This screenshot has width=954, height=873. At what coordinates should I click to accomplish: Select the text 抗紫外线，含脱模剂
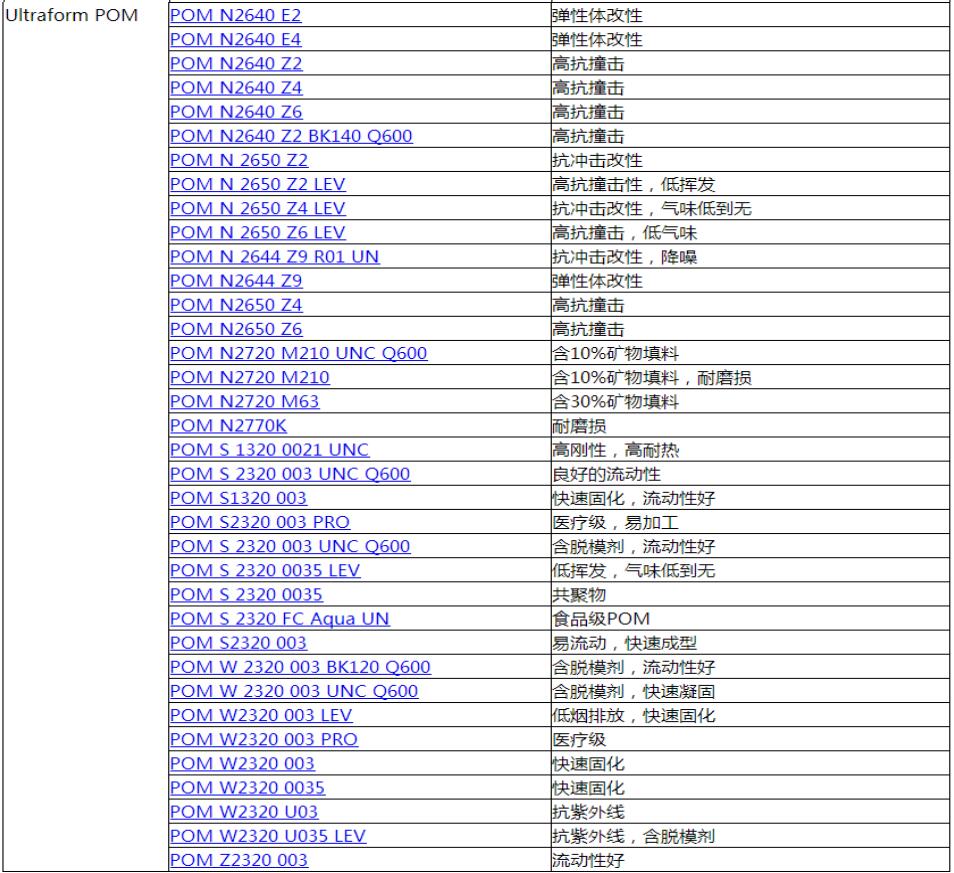tap(633, 836)
